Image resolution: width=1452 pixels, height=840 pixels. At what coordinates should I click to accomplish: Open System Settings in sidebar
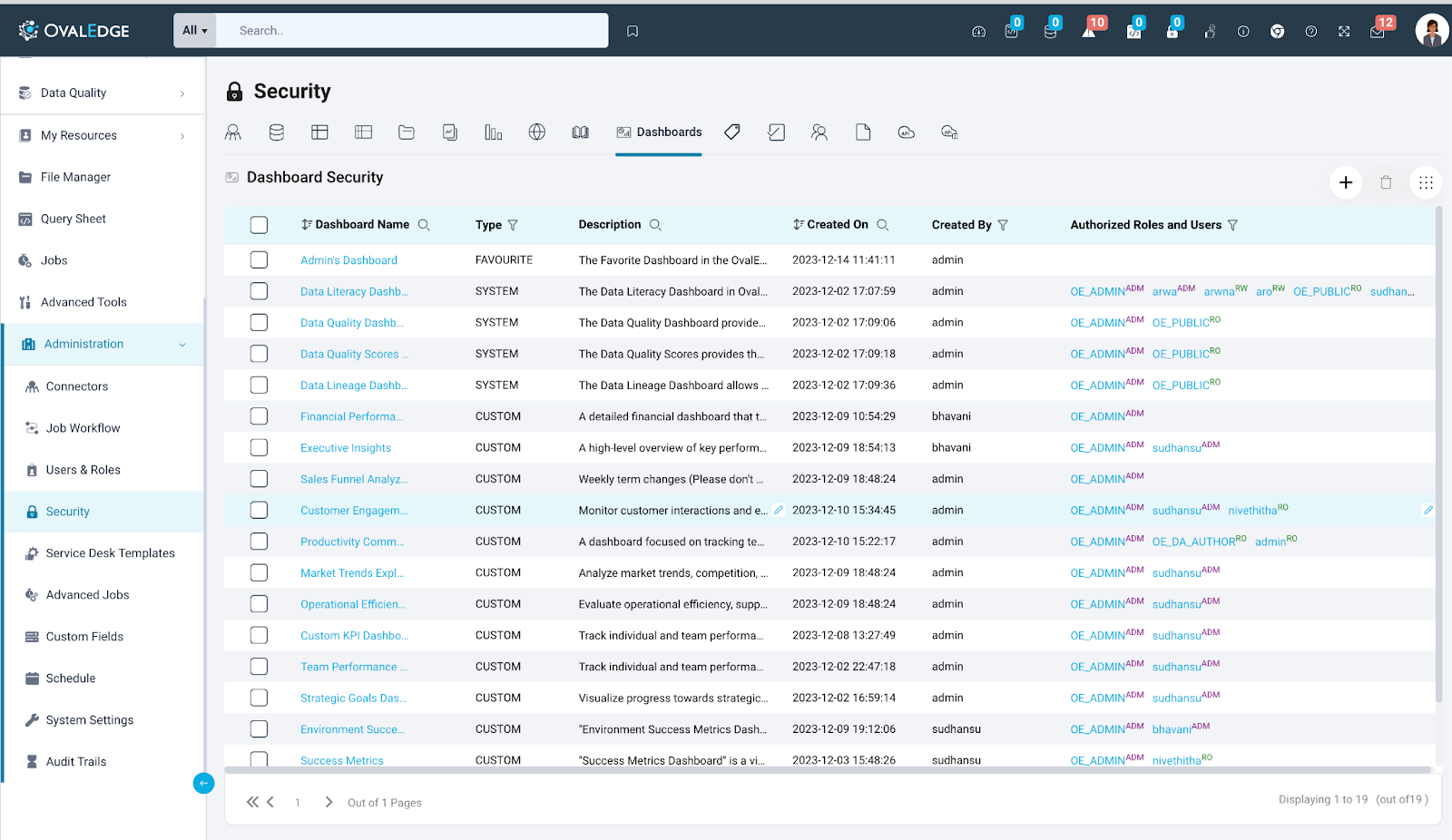90,720
